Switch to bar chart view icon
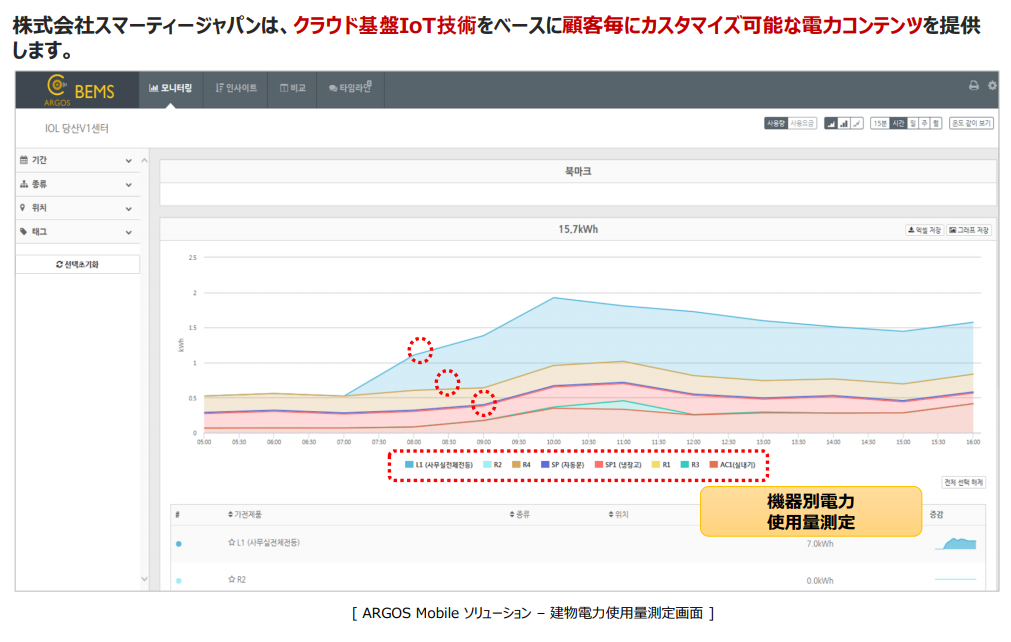The width and height of the screenshot is (1011, 642). [843, 123]
